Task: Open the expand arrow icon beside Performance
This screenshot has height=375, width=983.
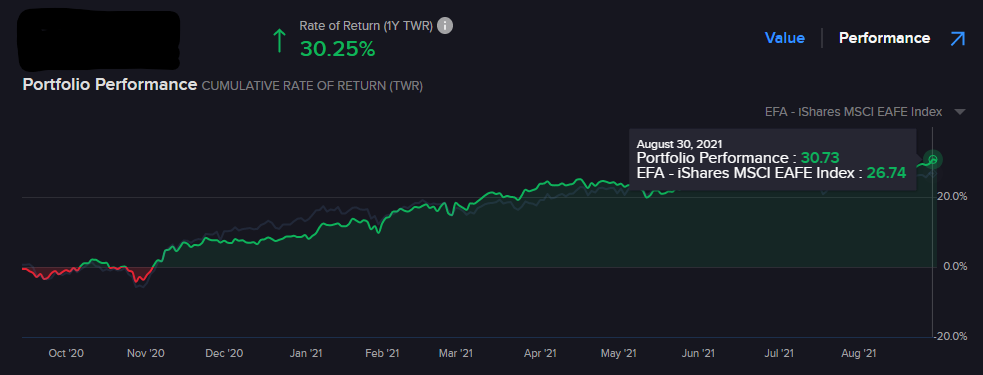Action: [x=957, y=39]
